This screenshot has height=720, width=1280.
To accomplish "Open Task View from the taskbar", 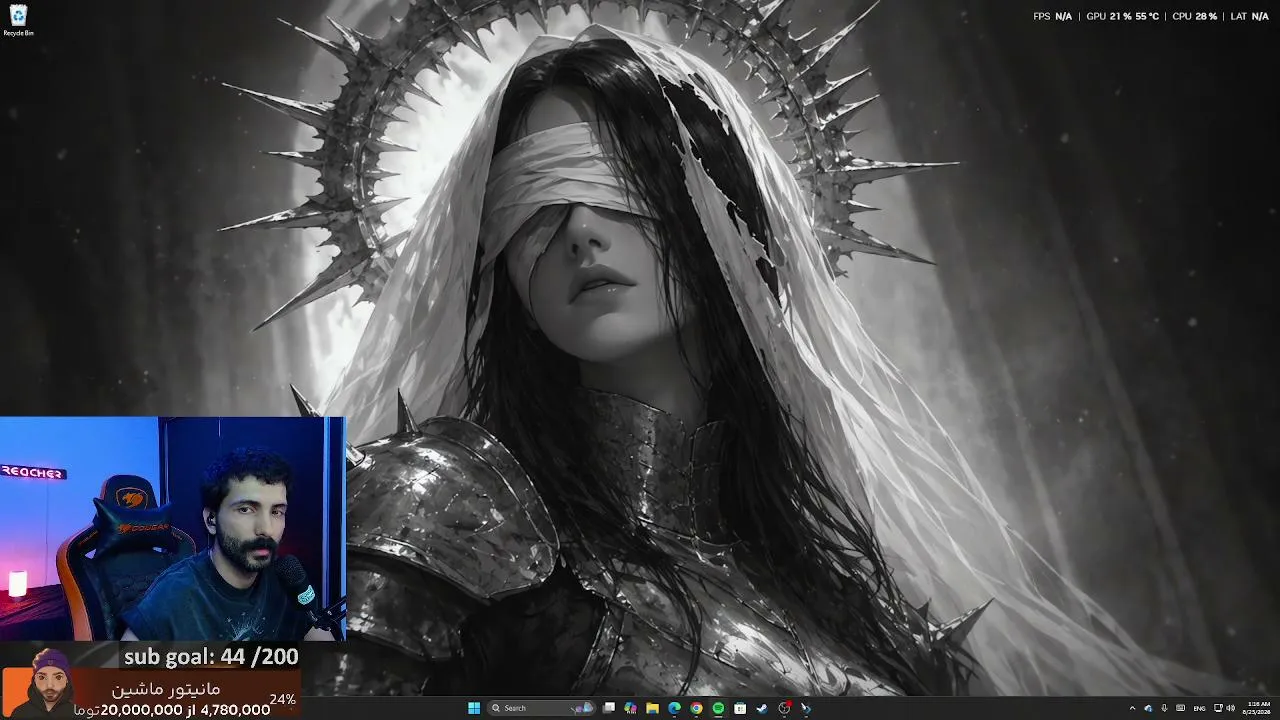I will pos(608,708).
